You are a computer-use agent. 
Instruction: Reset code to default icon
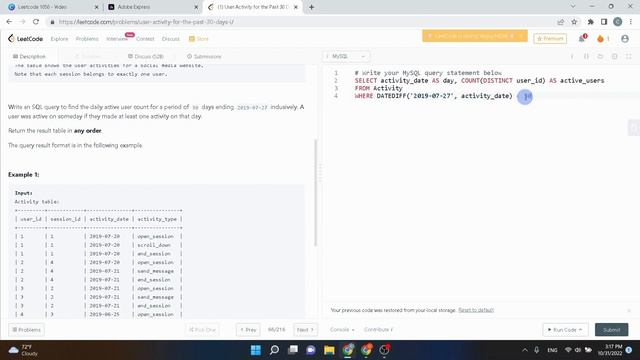(x=600, y=56)
